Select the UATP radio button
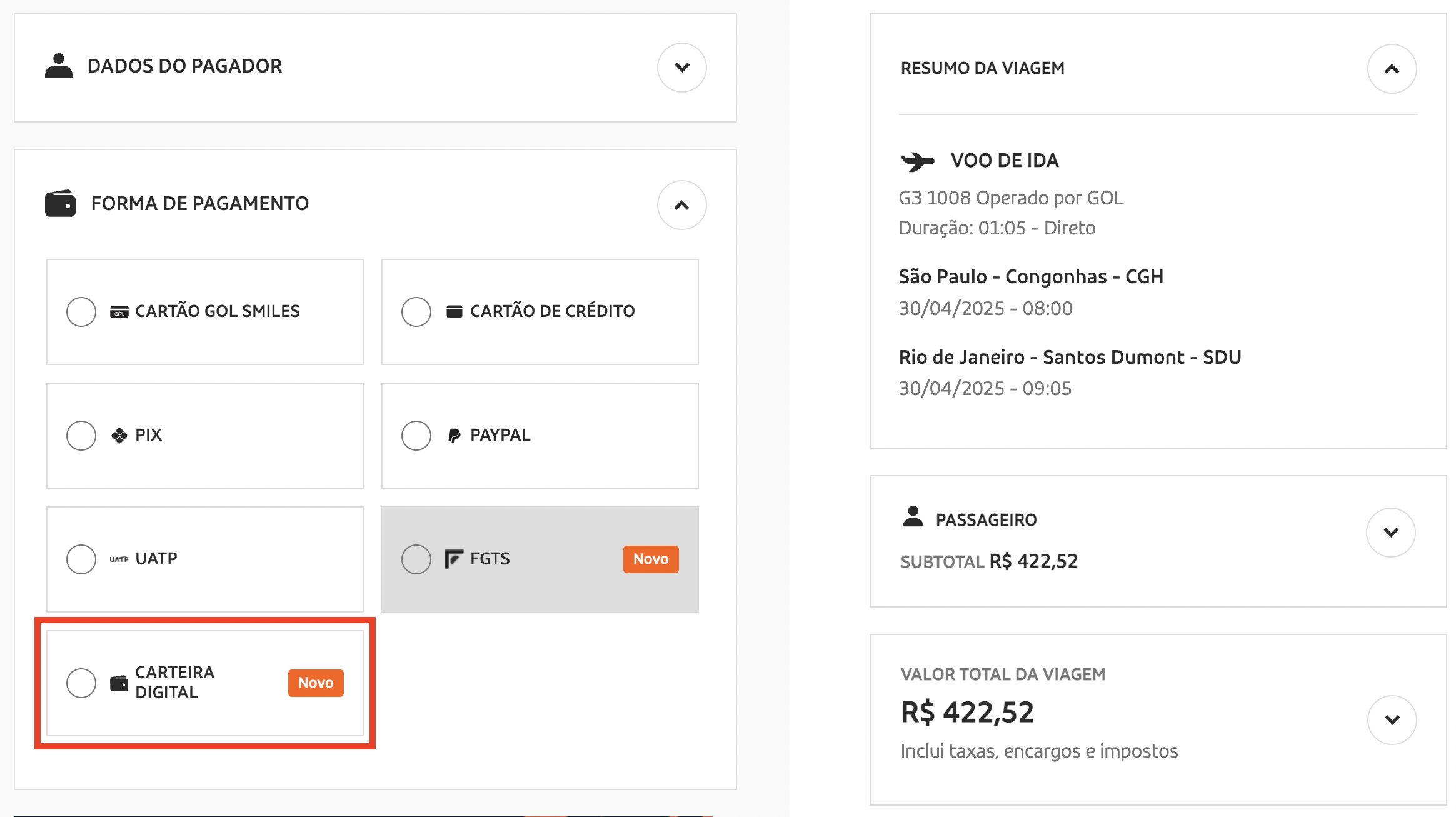1456x817 pixels. point(81,559)
